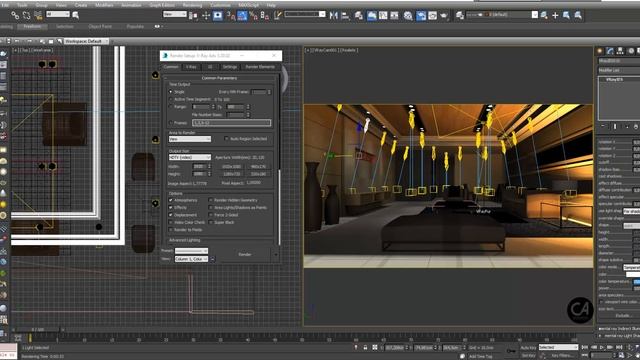
Task: Open the Preset dropdown in Render Setup
Action: (191, 251)
